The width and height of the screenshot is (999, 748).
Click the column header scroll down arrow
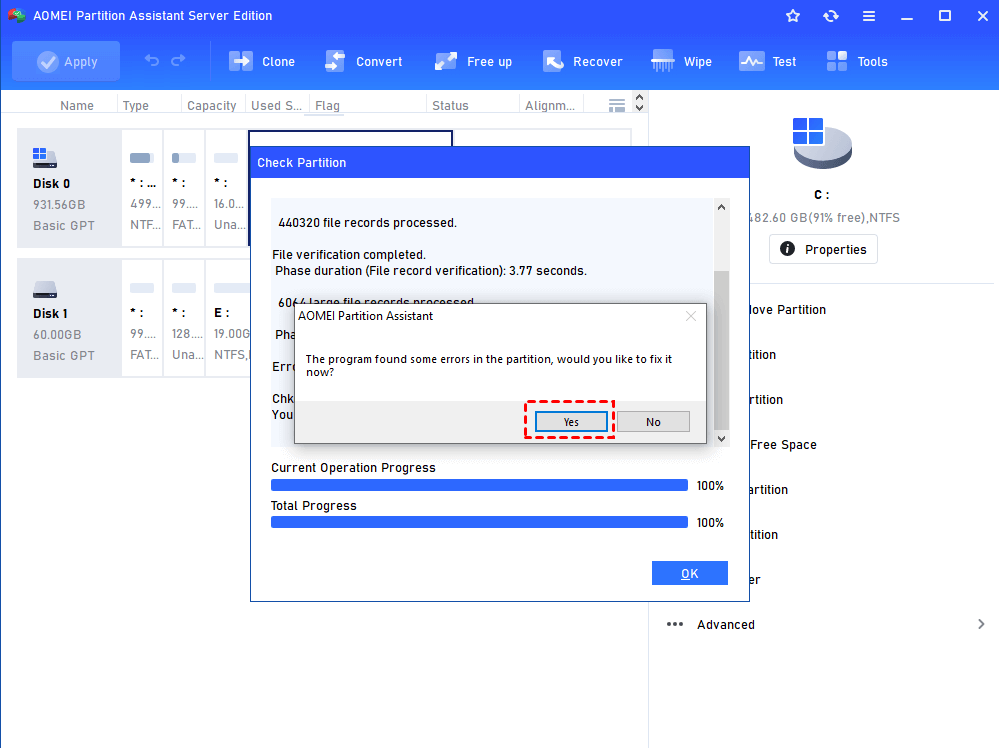click(x=639, y=108)
